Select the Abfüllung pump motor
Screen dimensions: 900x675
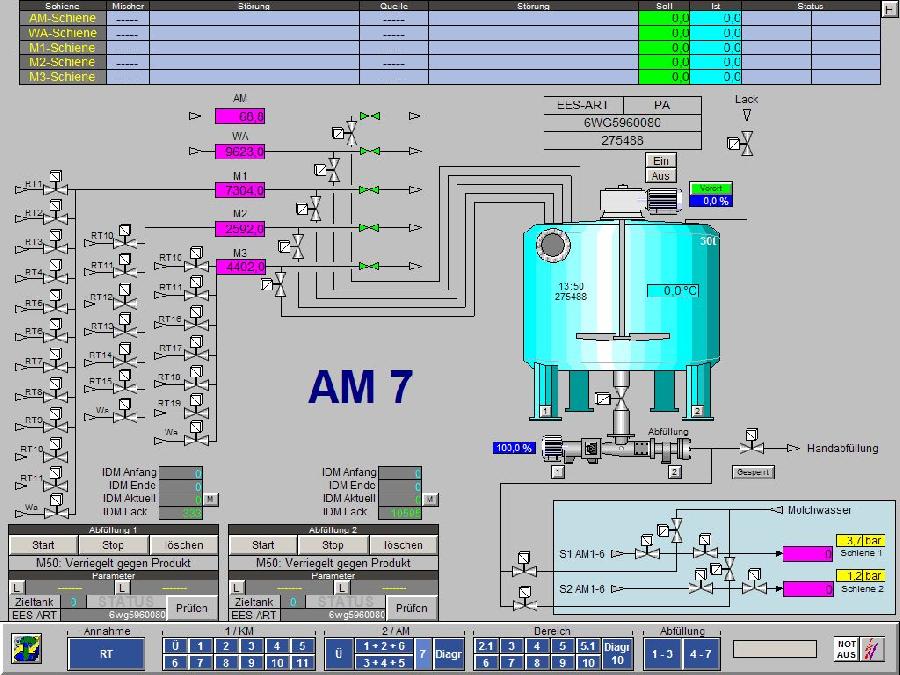click(554, 448)
